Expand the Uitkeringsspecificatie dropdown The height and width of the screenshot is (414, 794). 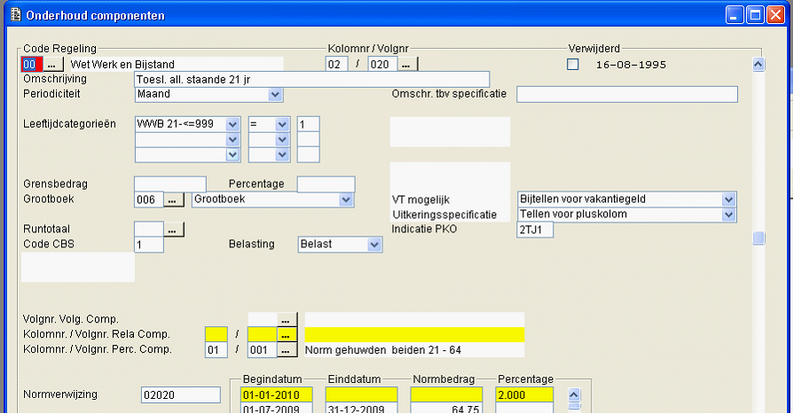tap(728, 215)
